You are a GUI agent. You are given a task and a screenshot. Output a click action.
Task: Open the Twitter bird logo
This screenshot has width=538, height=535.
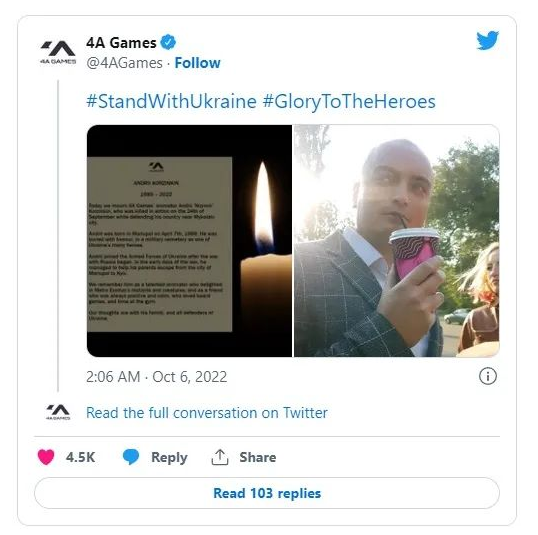(488, 40)
